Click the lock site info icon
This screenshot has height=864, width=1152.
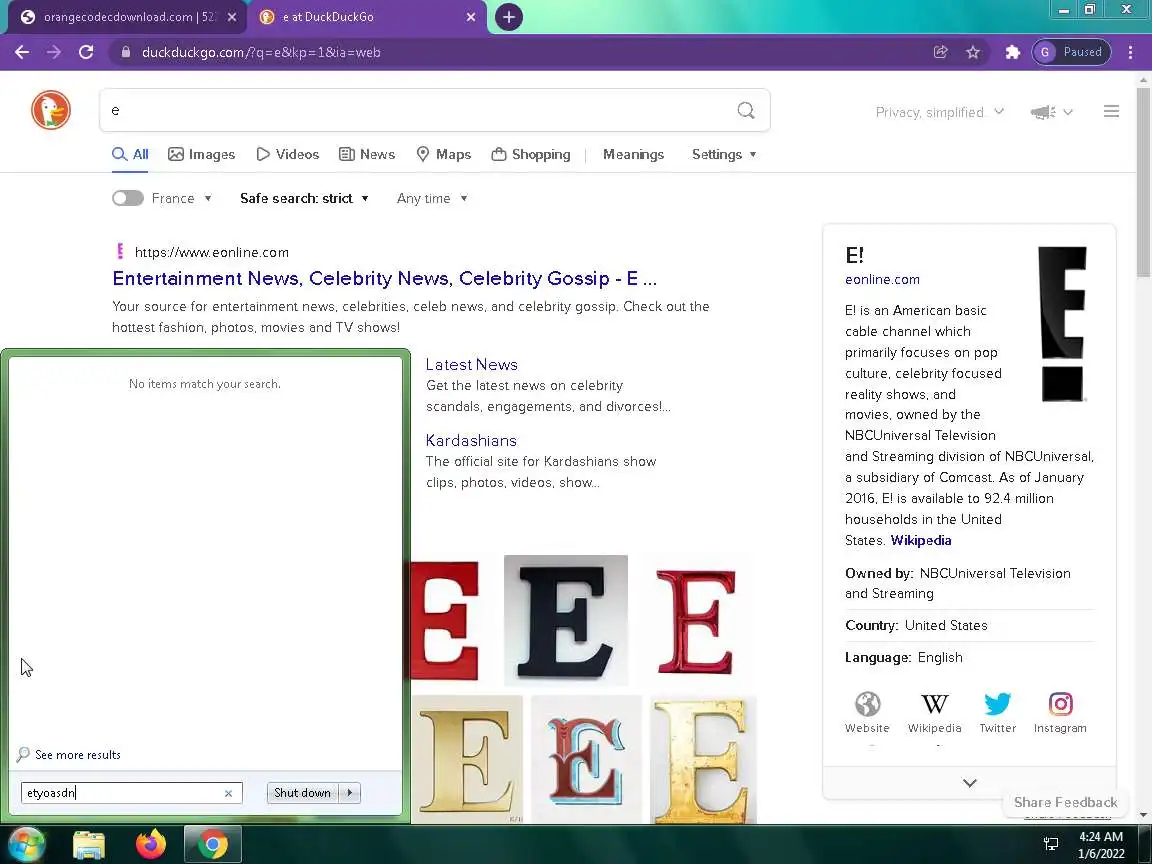(126, 52)
